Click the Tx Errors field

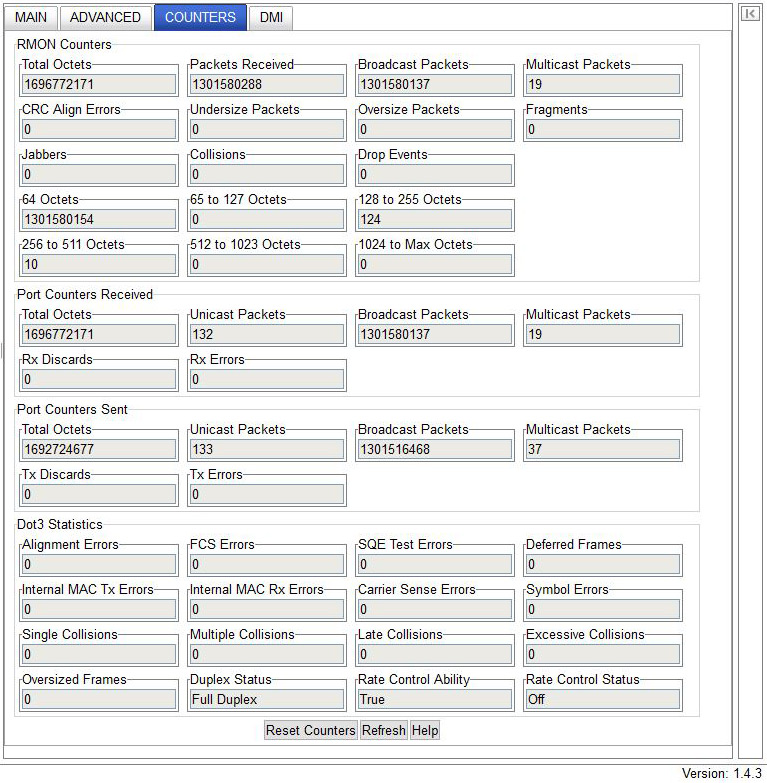pyautogui.click(x=267, y=494)
